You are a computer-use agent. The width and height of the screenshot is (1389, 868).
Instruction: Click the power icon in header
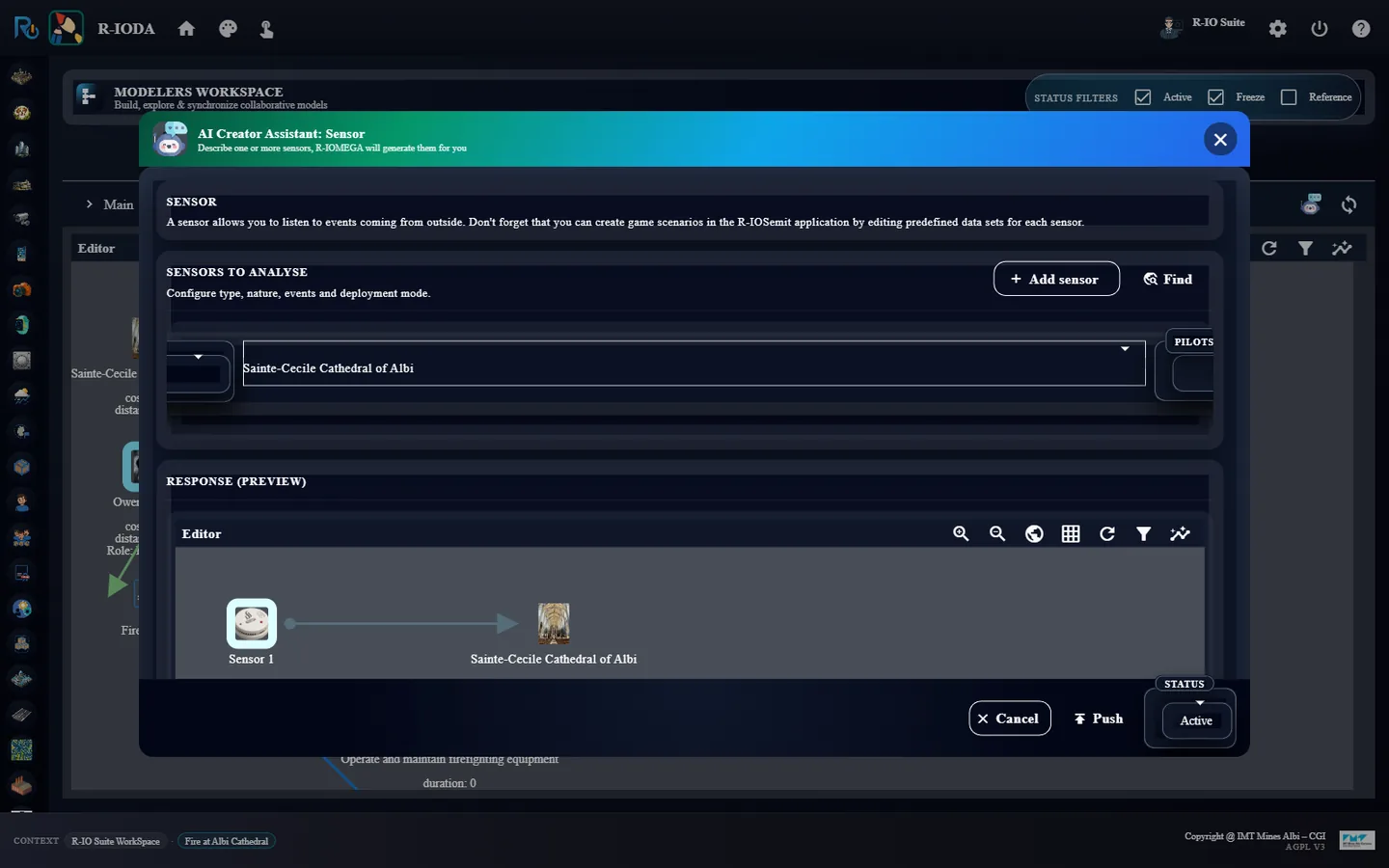pos(1320,29)
